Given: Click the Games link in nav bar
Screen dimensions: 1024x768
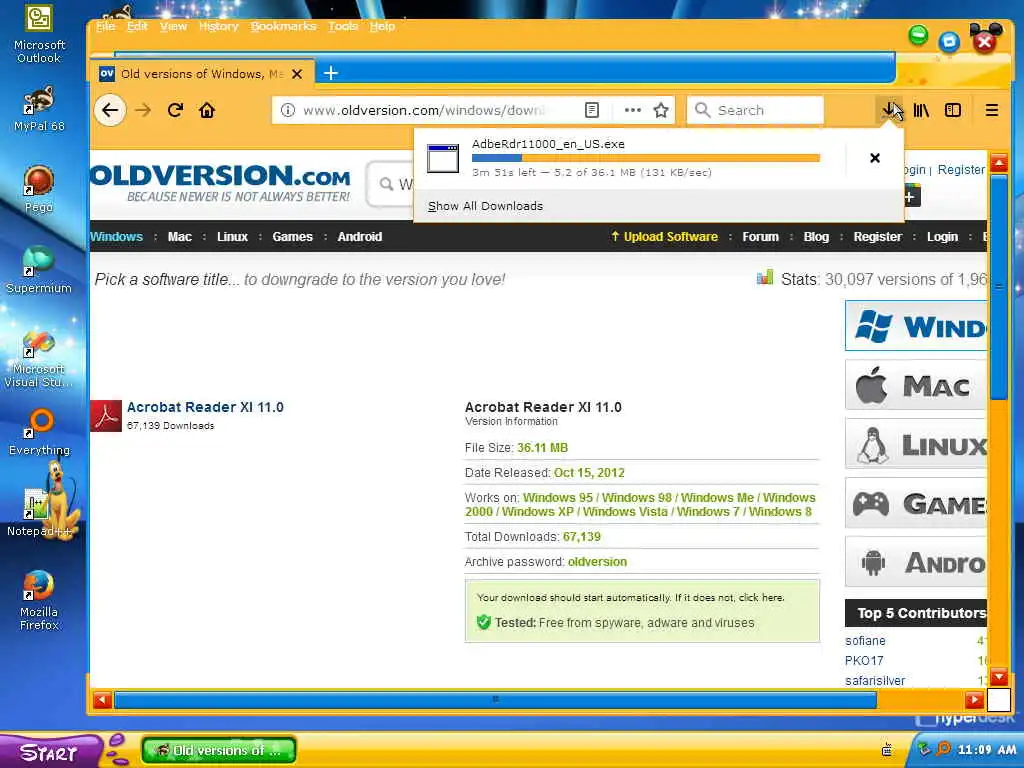Looking at the screenshot, I should (293, 236).
